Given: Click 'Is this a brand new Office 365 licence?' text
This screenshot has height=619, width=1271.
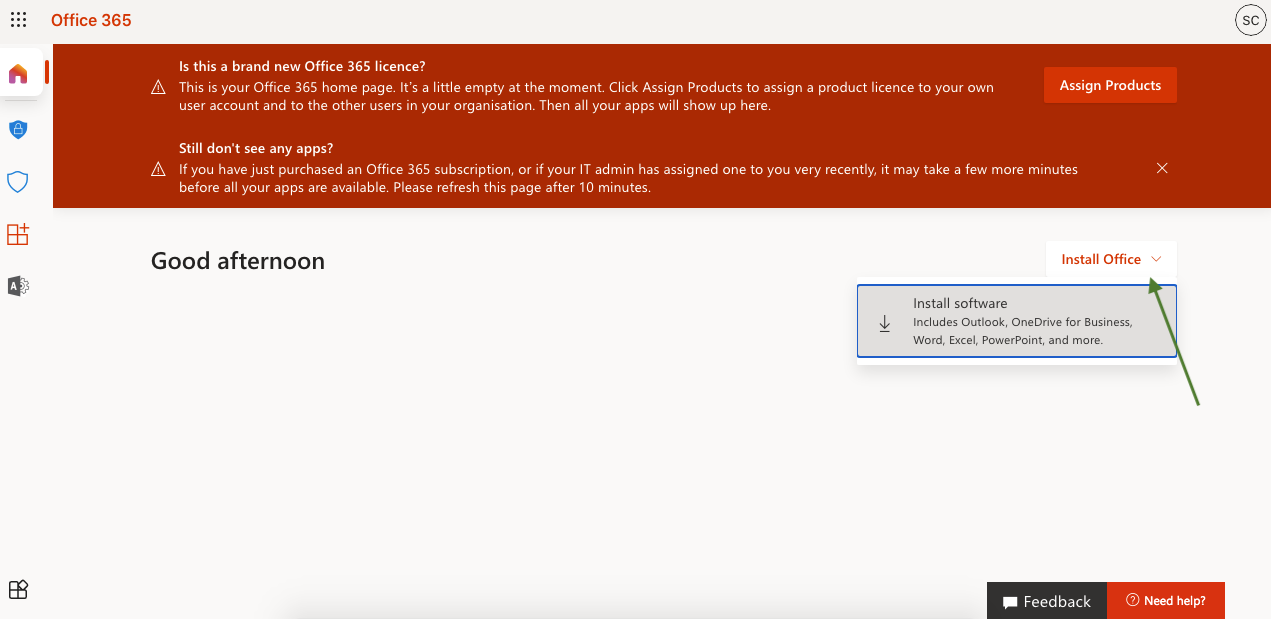Looking at the screenshot, I should point(302,66).
